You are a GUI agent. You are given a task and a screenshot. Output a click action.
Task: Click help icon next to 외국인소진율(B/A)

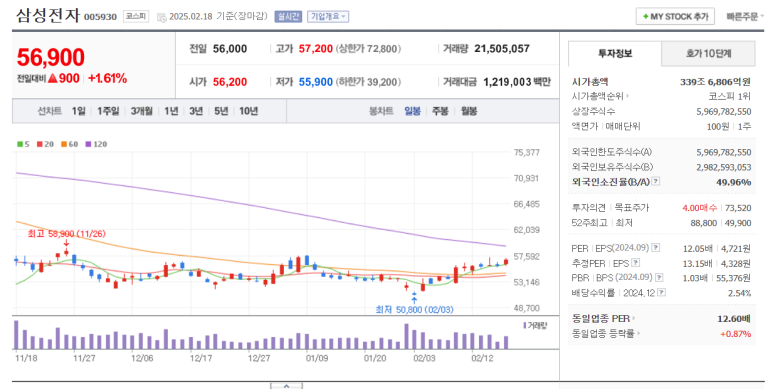tap(655, 181)
